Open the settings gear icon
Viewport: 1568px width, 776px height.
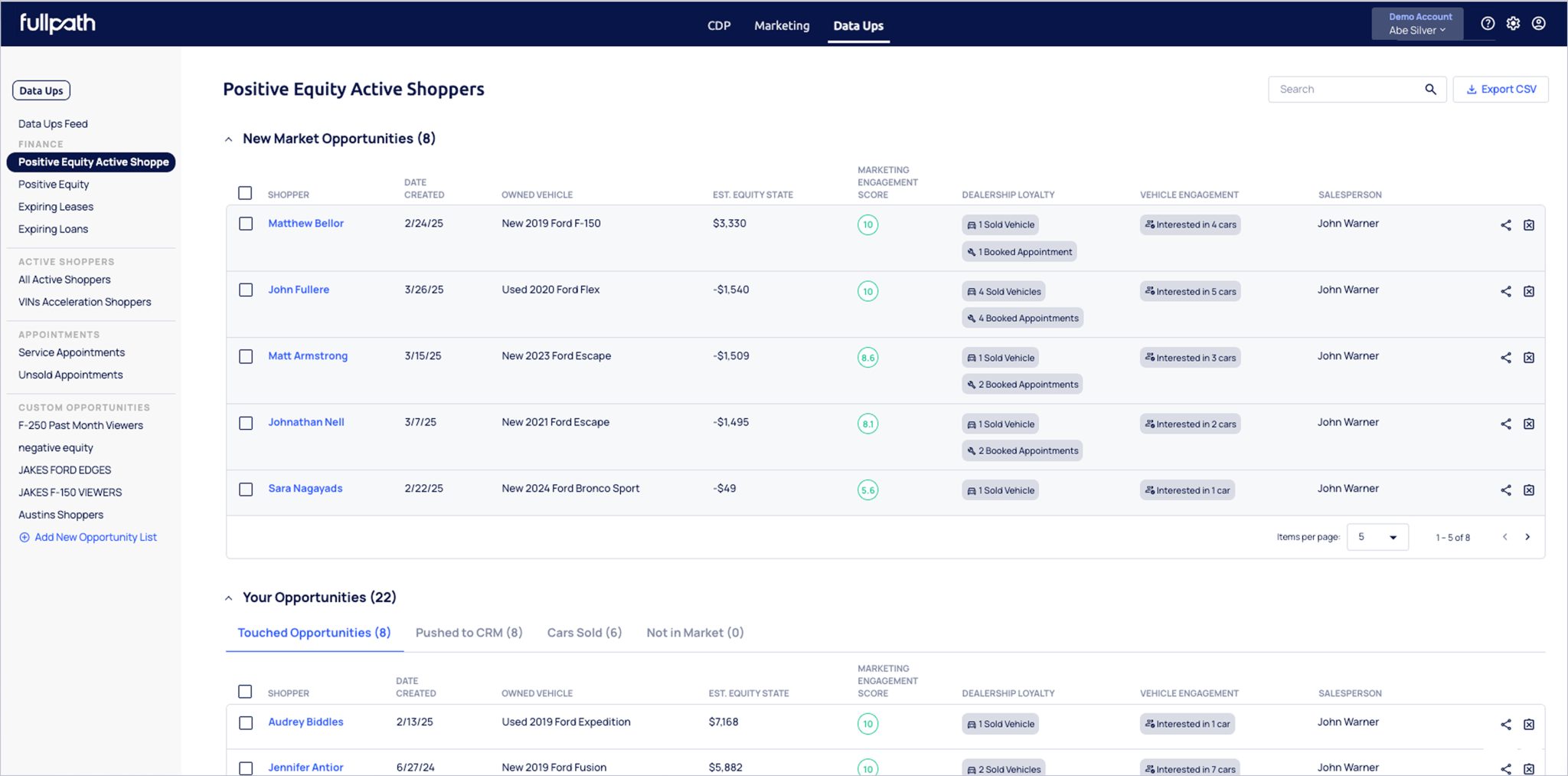(x=1513, y=24)
